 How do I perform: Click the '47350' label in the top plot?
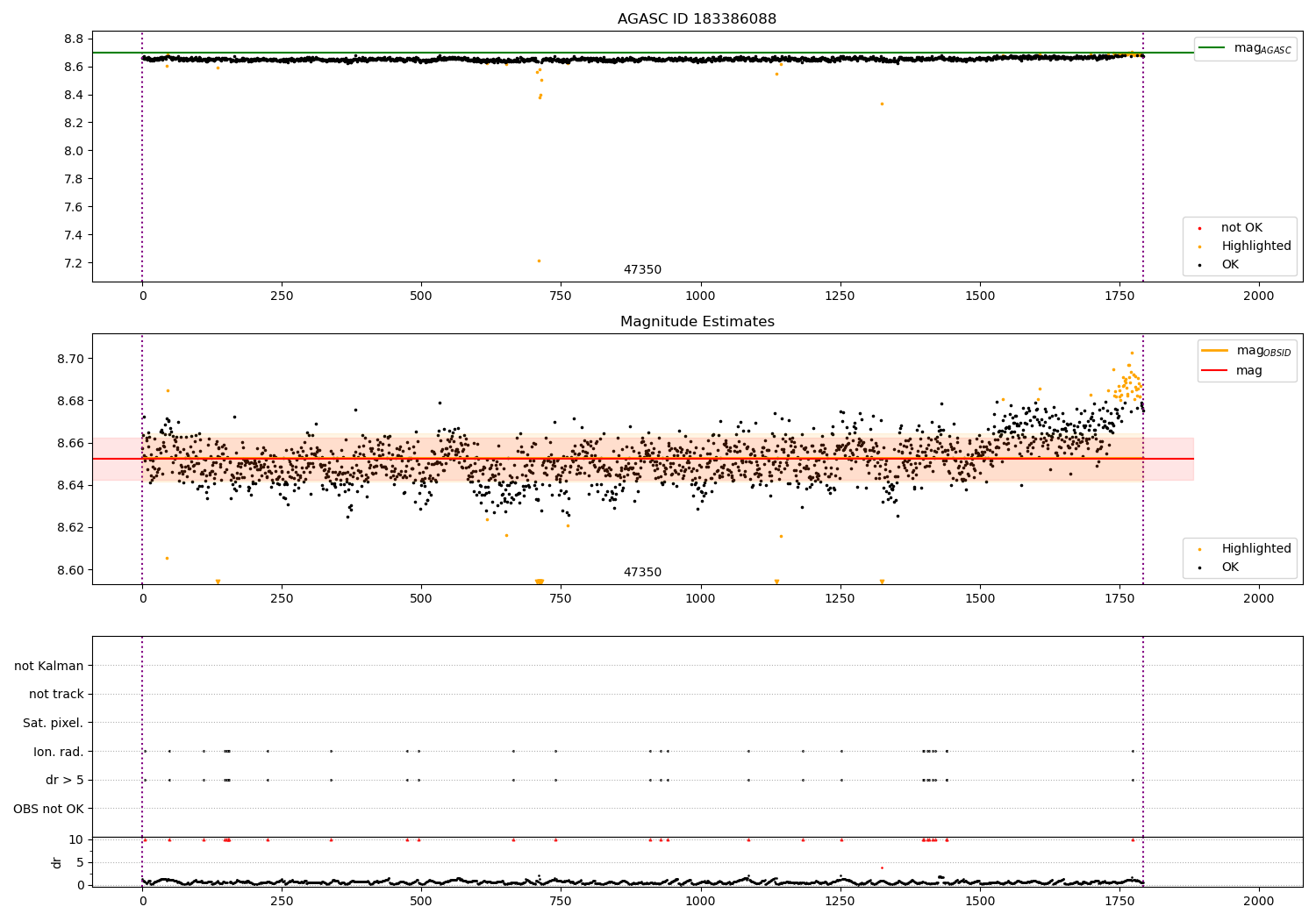tap(642, 270)
